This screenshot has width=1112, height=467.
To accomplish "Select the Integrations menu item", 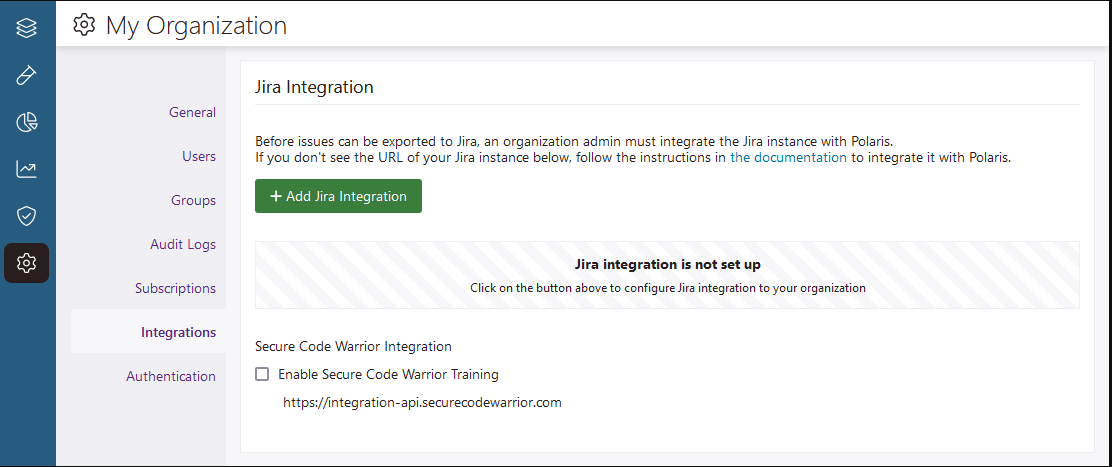I will pyautogui.click(x=178, y=332).
